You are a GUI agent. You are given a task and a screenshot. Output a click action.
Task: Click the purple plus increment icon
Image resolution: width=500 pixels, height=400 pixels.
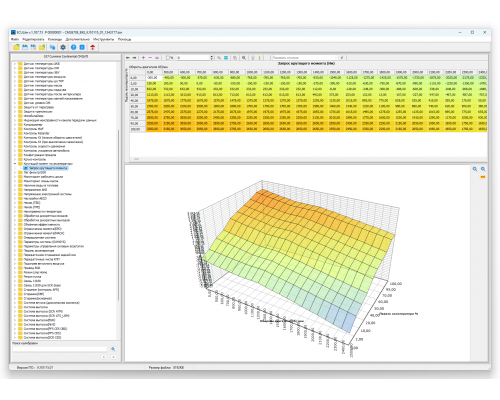[x=143, y=58]
